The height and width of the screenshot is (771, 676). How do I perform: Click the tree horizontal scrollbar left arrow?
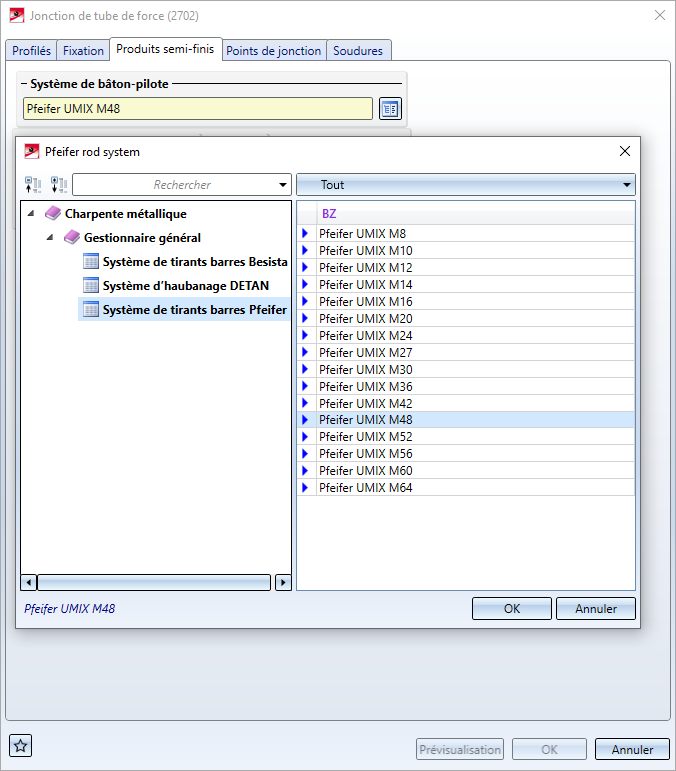click(29, 583)
